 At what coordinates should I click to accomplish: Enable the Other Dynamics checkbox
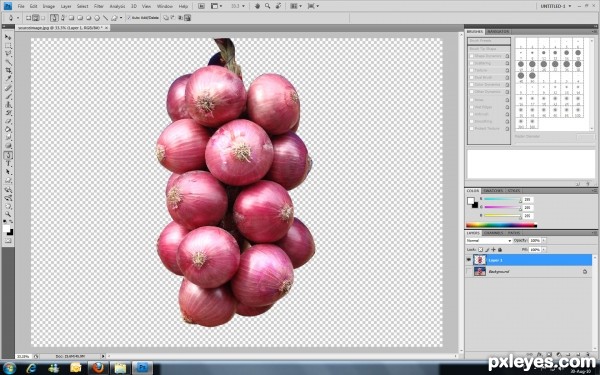472,92
